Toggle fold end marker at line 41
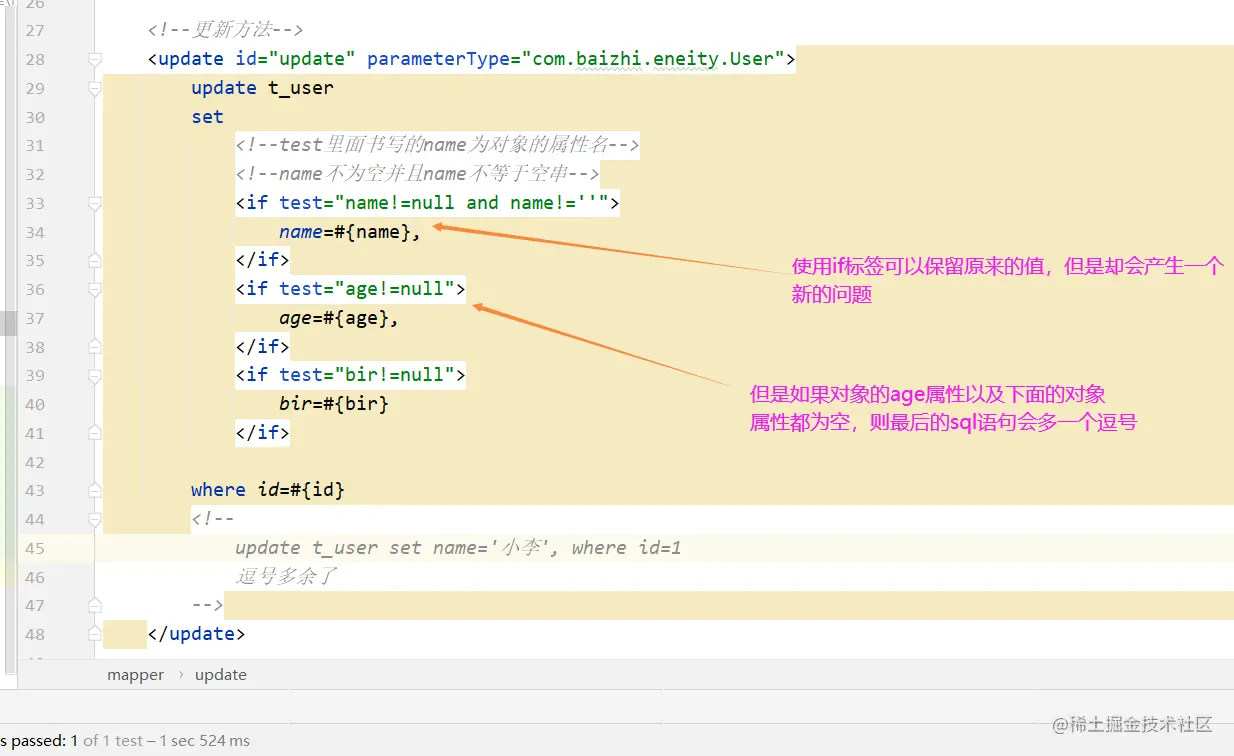1234x756 pixels. [x=95, y=433]
